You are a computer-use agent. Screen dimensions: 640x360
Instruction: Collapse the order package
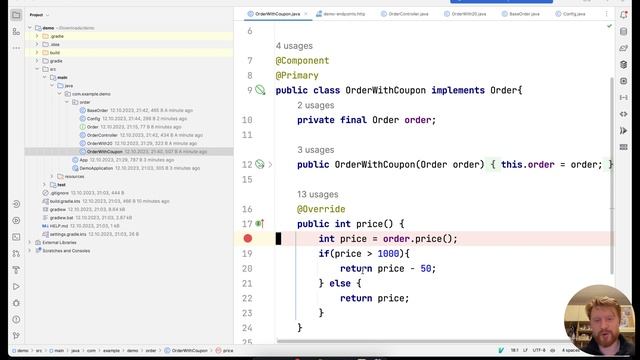pos(67,102)
